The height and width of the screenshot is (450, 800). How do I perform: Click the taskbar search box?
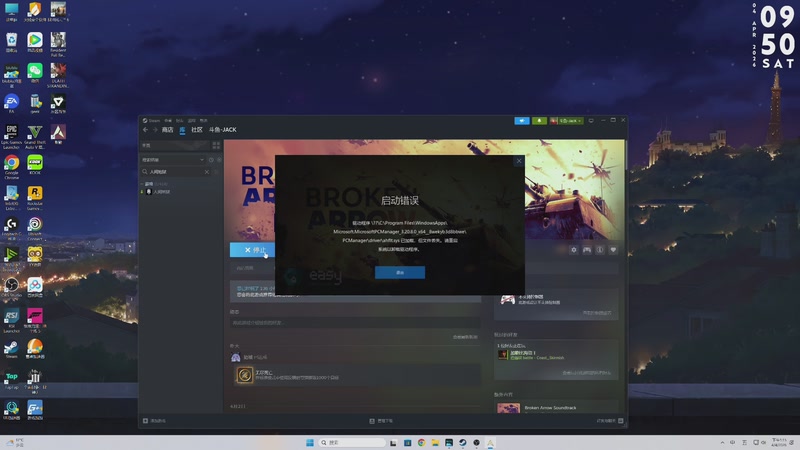pyautogui.click(x=352, y=442)
